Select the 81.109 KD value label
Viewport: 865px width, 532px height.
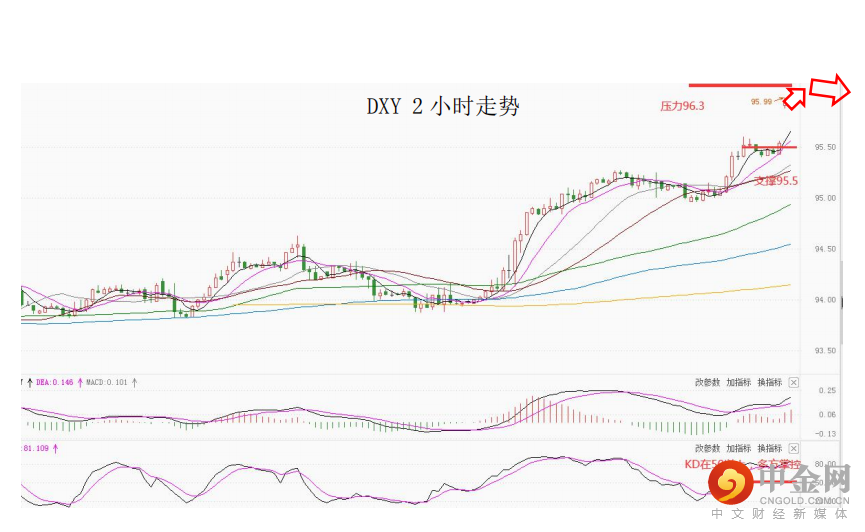(x=36, y=449)
